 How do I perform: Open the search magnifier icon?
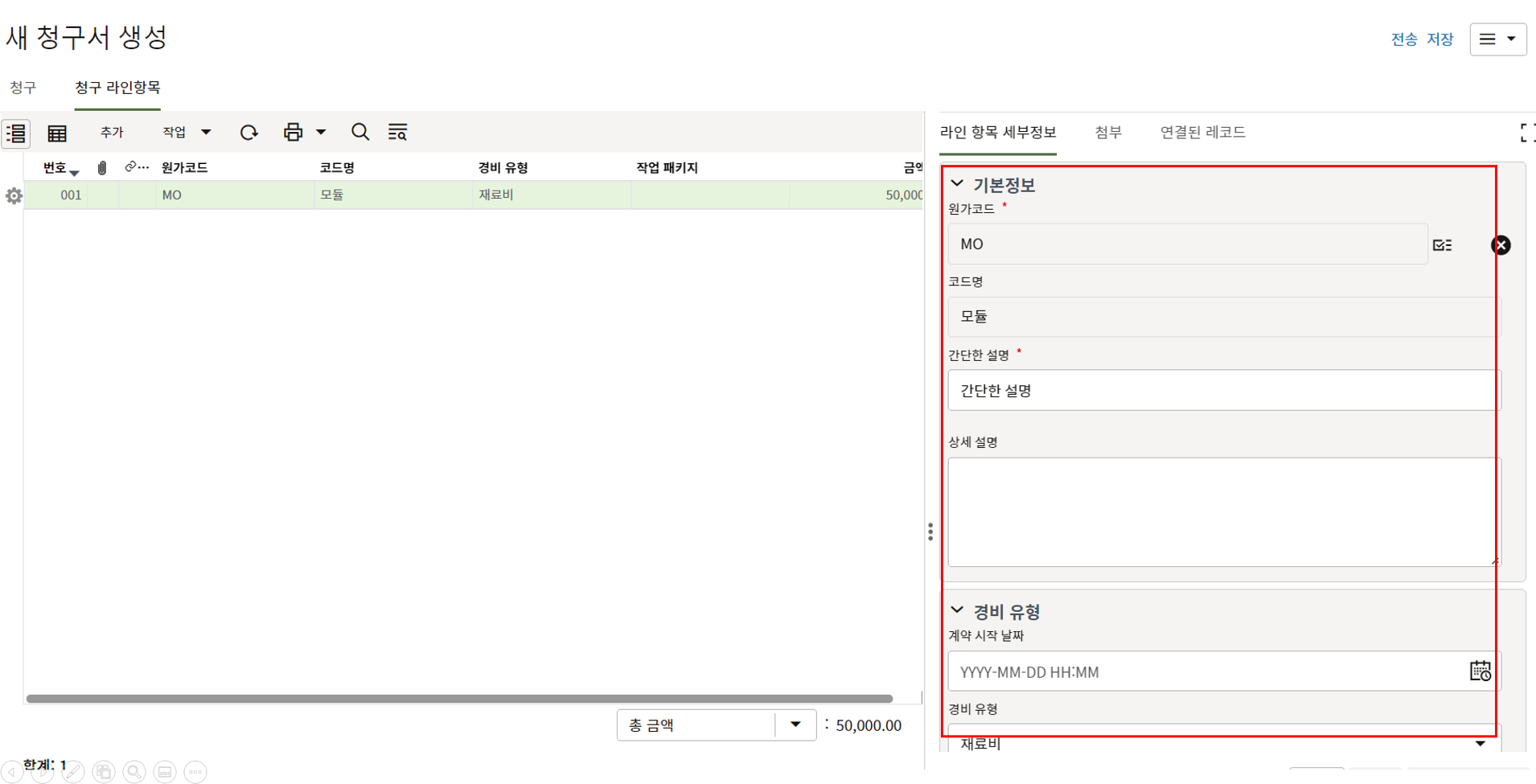coord(360,132)
